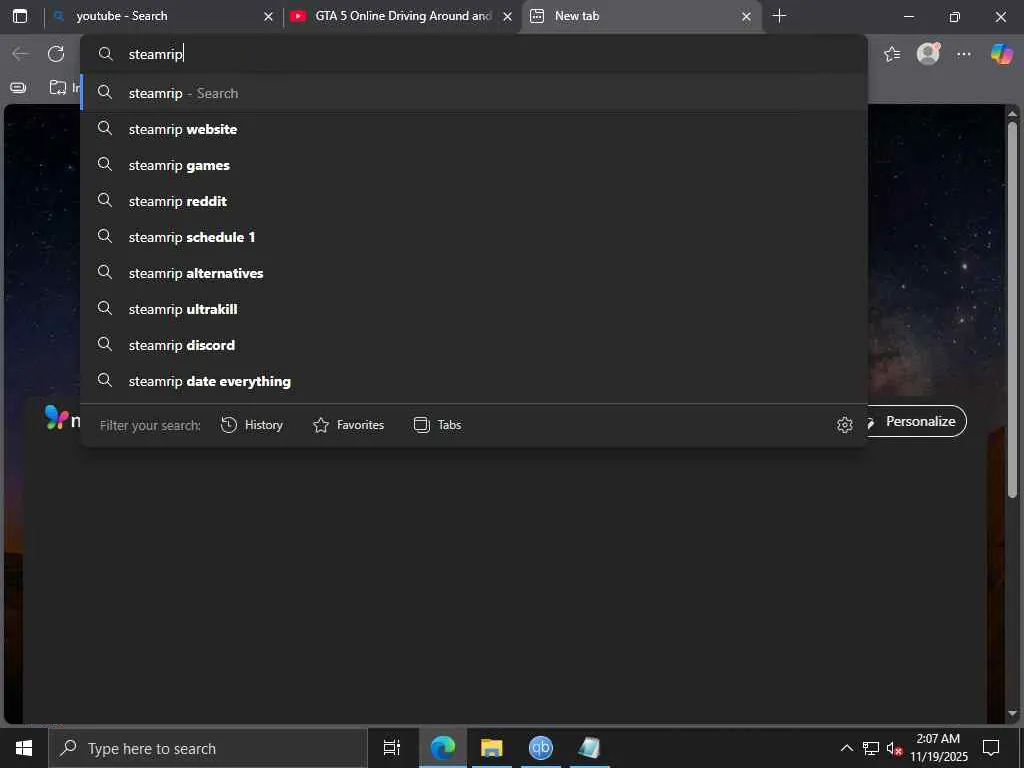Open the tab actions menu icon

(20, 16)
